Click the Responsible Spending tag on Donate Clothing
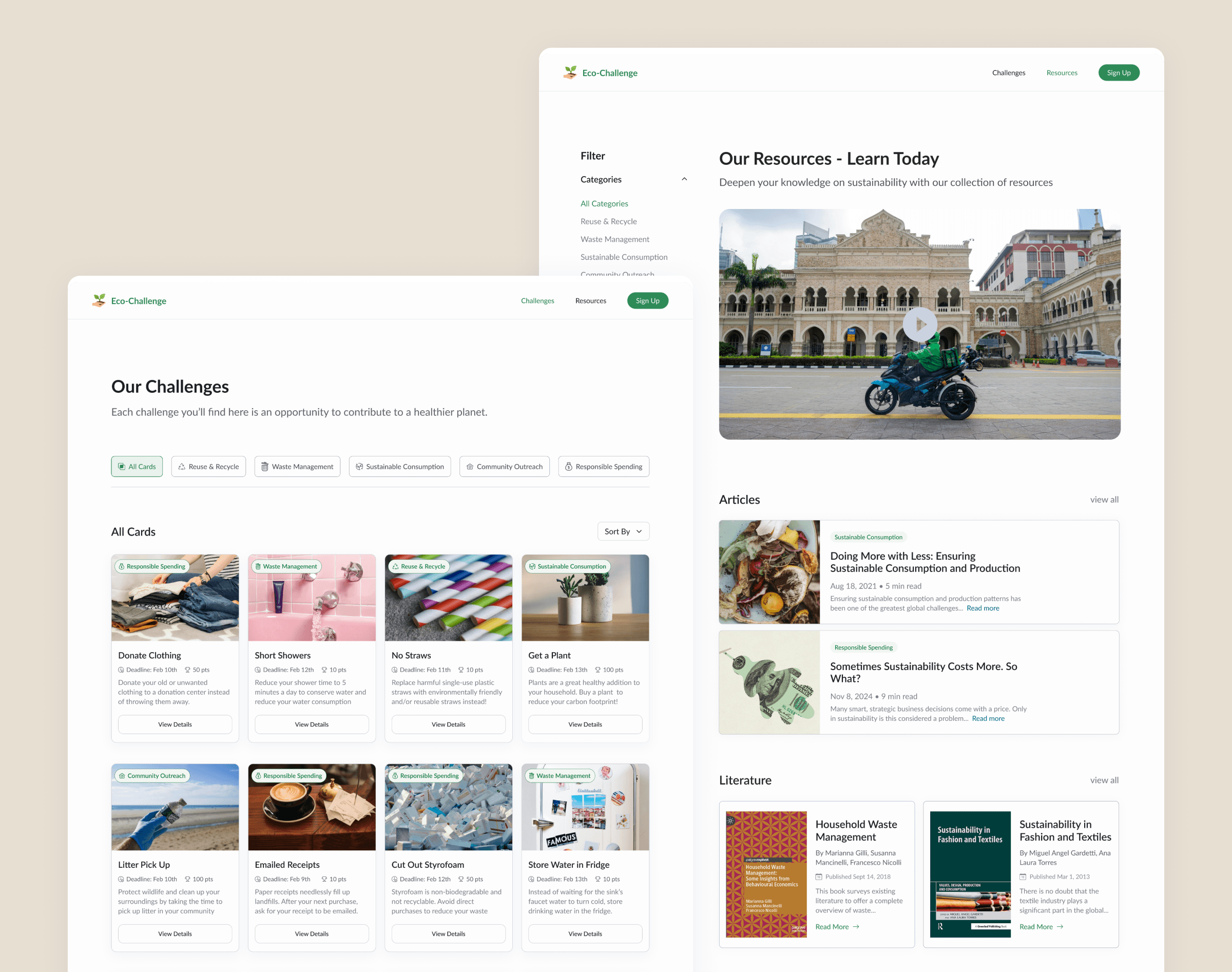The image size is (1232, 972). point(152,566)
